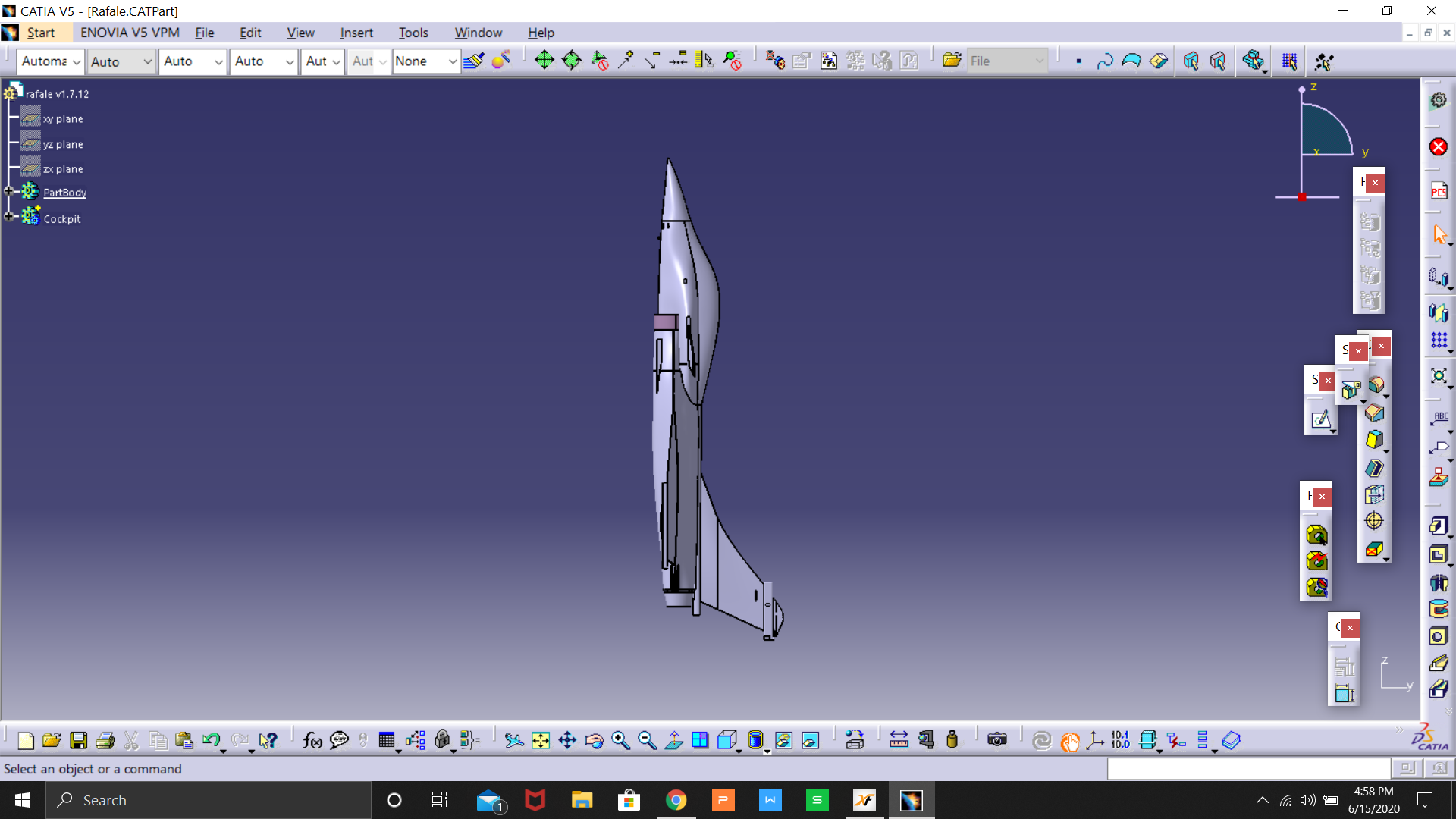The image size is (1456, 819).
Task: Expand the PartBody tree node
Action: pos(9,192)
